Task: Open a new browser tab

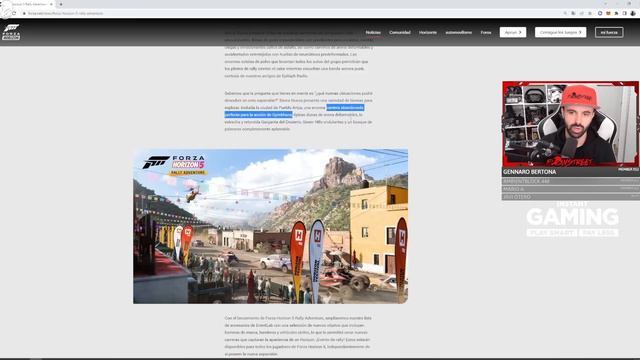Action: pos(61,4)
